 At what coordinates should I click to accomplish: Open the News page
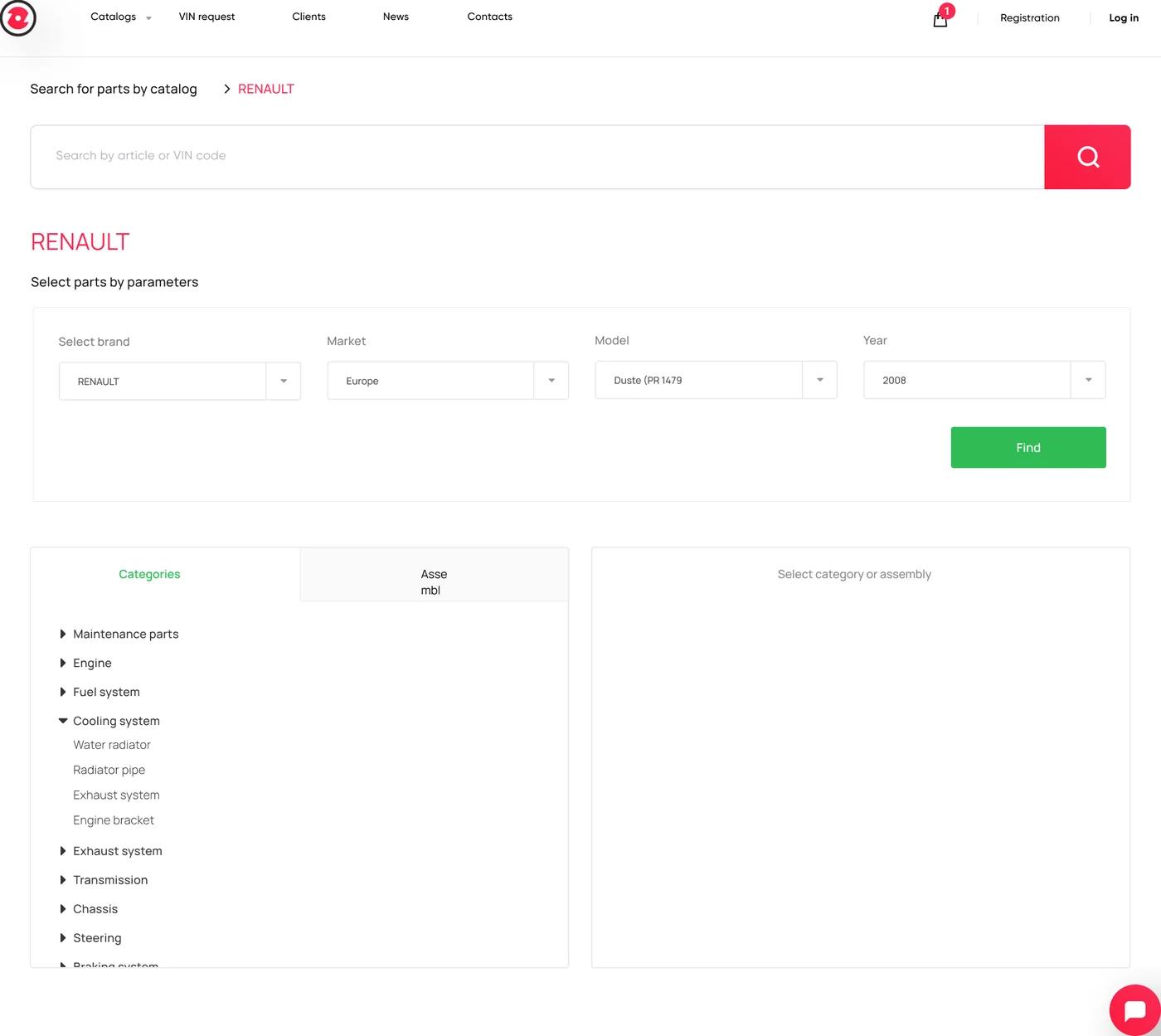396,17
